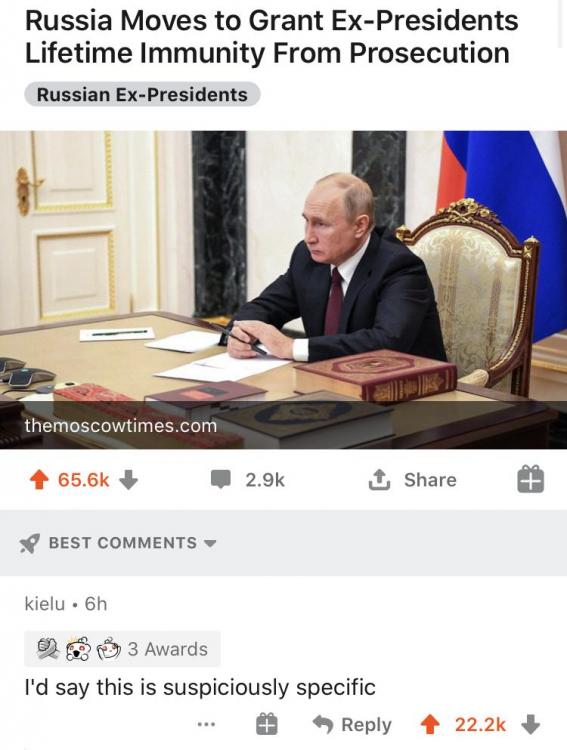Downvote kielu's comment
Viewport: 567px width, 750px height.
coord(530,724)
